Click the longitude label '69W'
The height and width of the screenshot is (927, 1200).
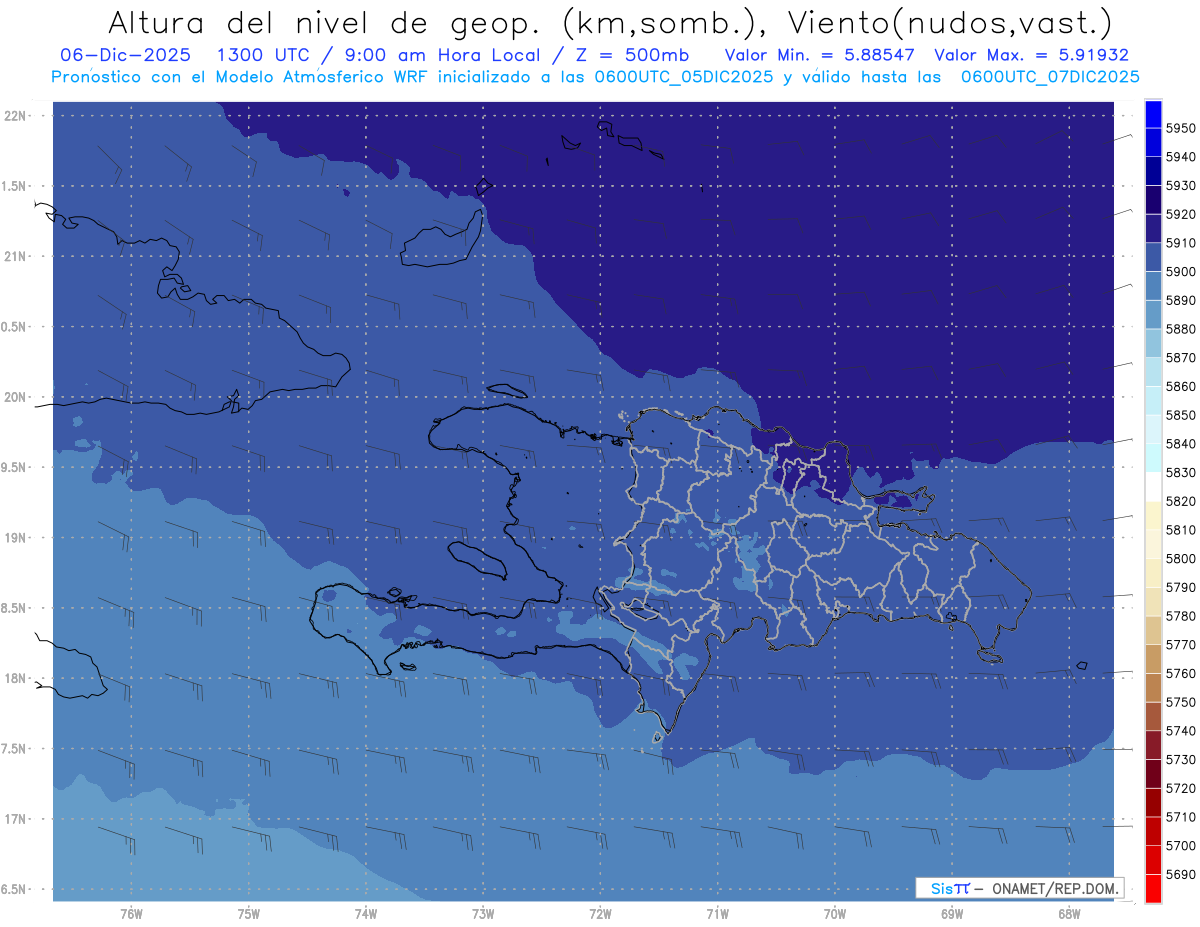click(x=951, y=913)
